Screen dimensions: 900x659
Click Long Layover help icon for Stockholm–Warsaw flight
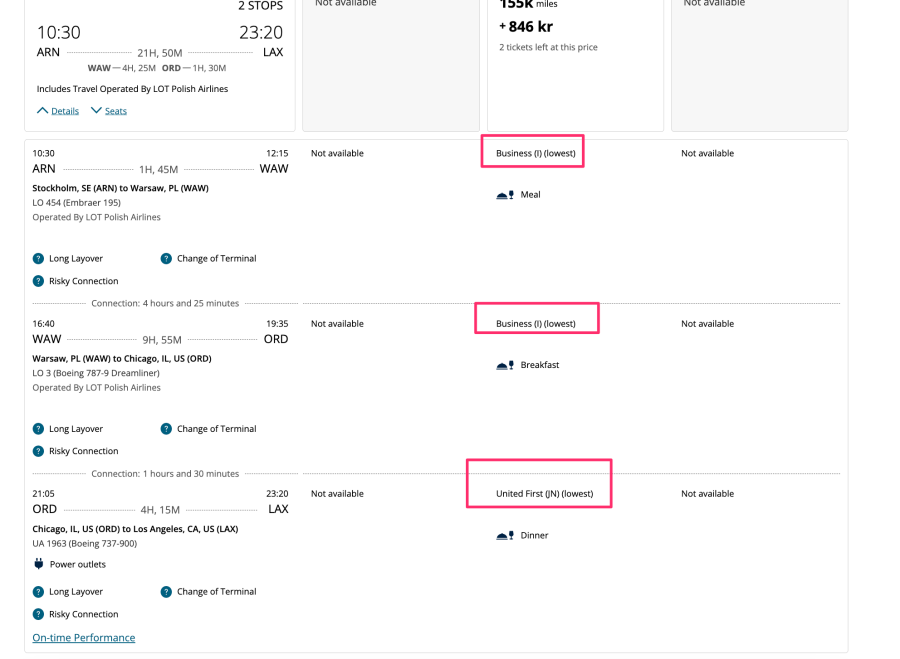(38, 258)
